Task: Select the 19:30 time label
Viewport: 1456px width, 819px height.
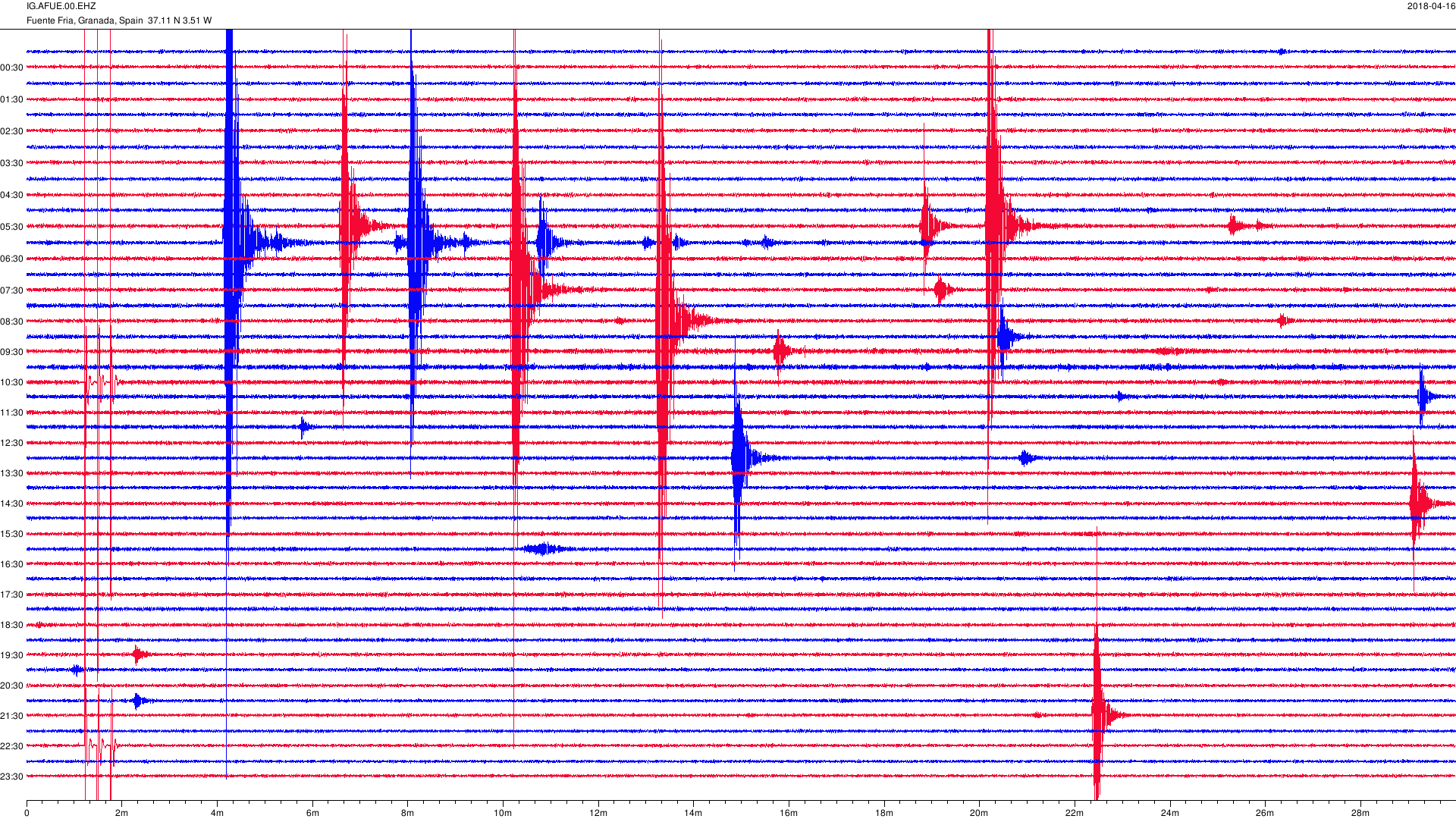Action: [x=11, y=655]
